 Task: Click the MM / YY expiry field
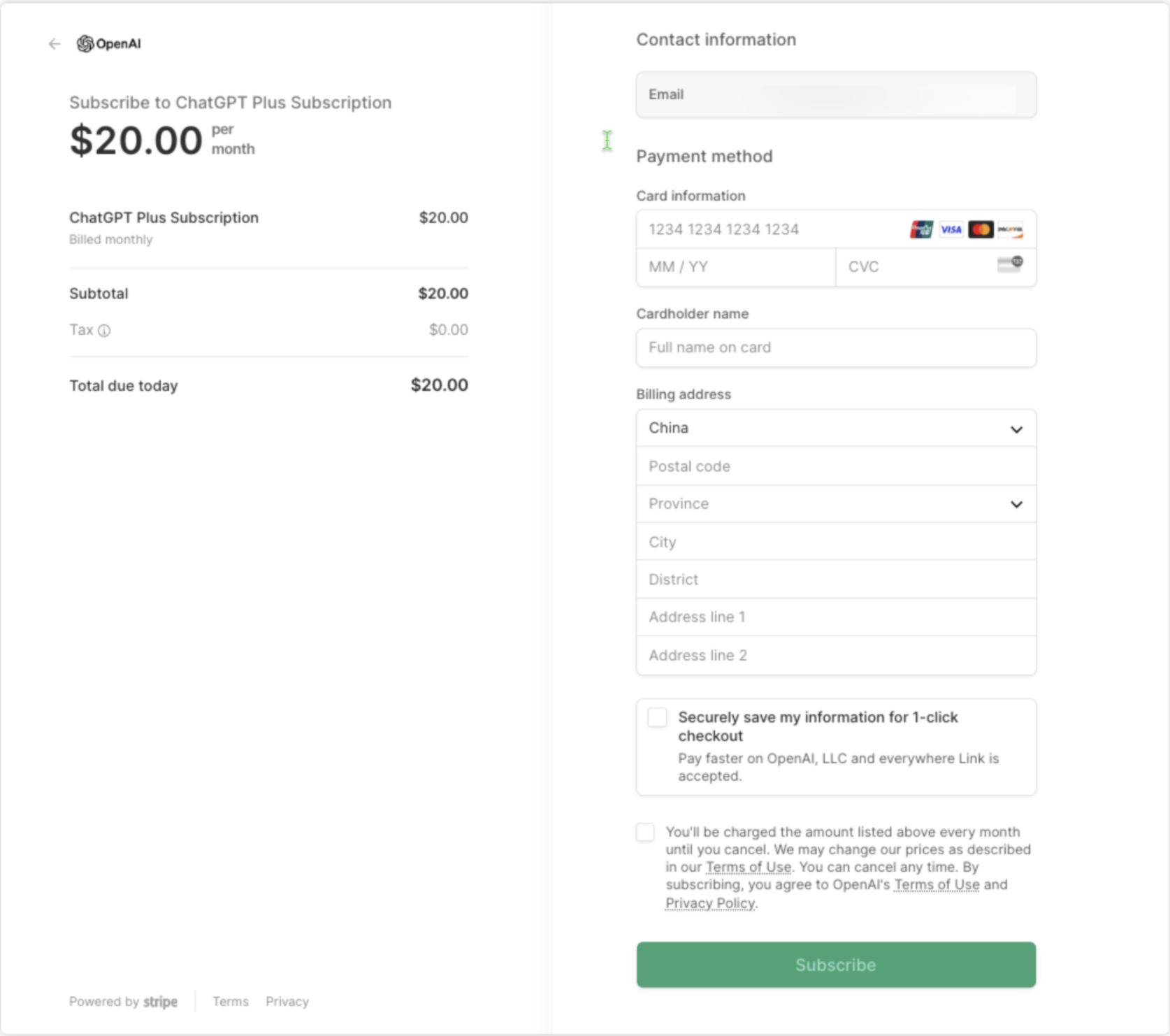736,267
